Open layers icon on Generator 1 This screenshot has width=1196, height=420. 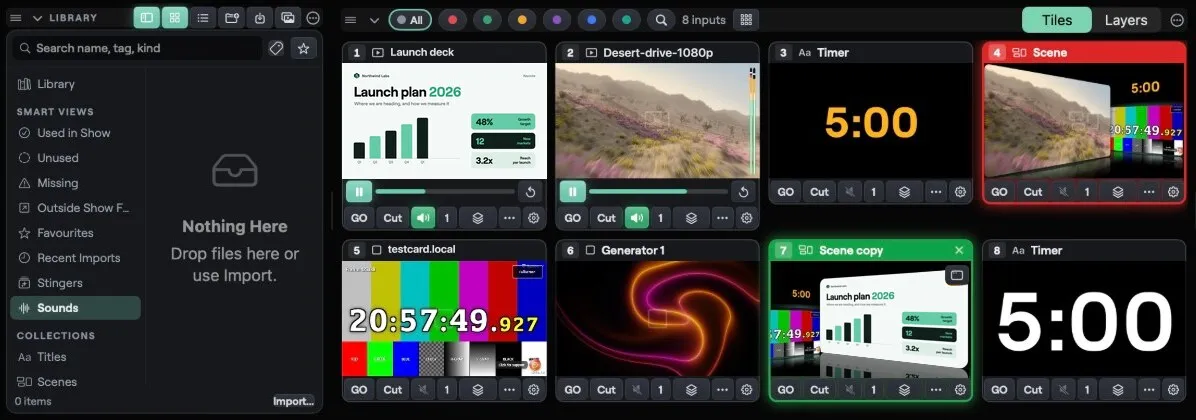click(691, 390)
